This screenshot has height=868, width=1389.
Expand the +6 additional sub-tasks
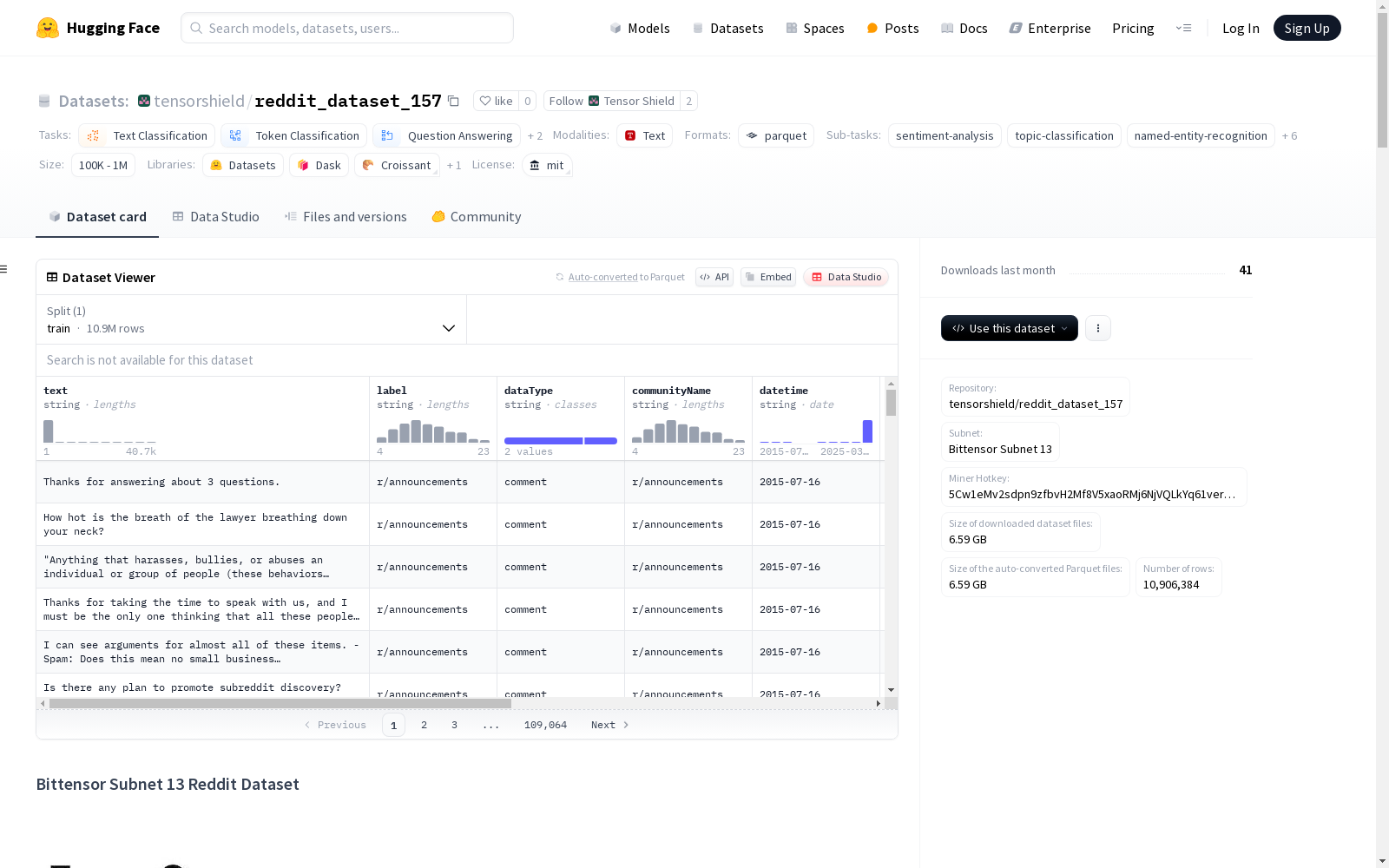tap(1290, 135)
